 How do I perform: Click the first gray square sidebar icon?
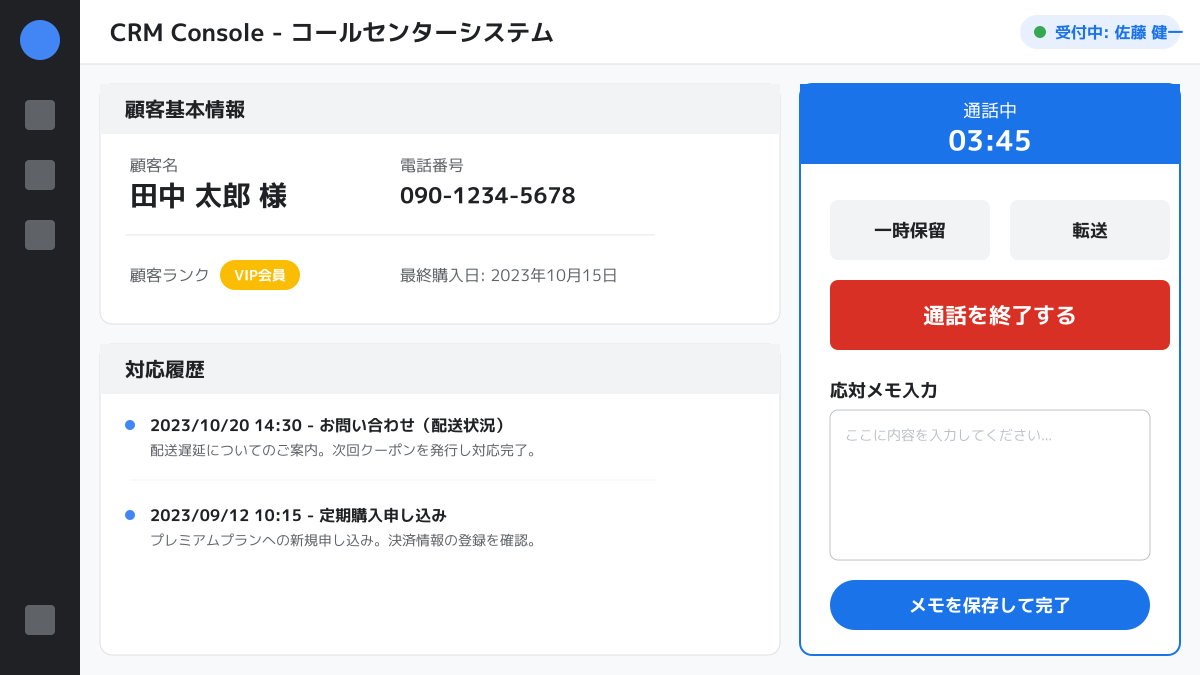(40, 115)
